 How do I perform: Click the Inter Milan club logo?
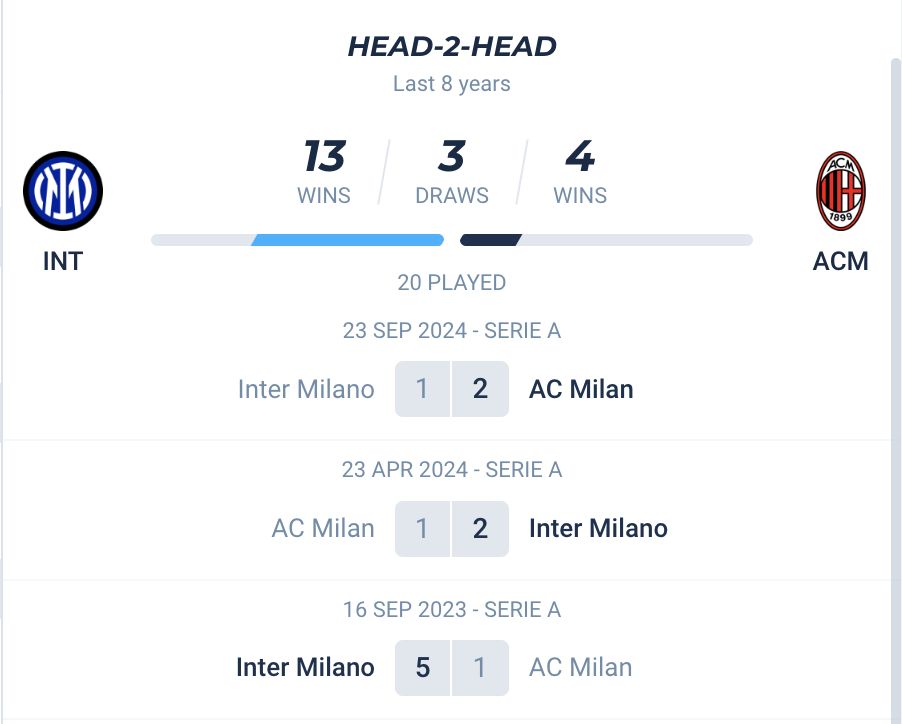click(x=63, y=190)
